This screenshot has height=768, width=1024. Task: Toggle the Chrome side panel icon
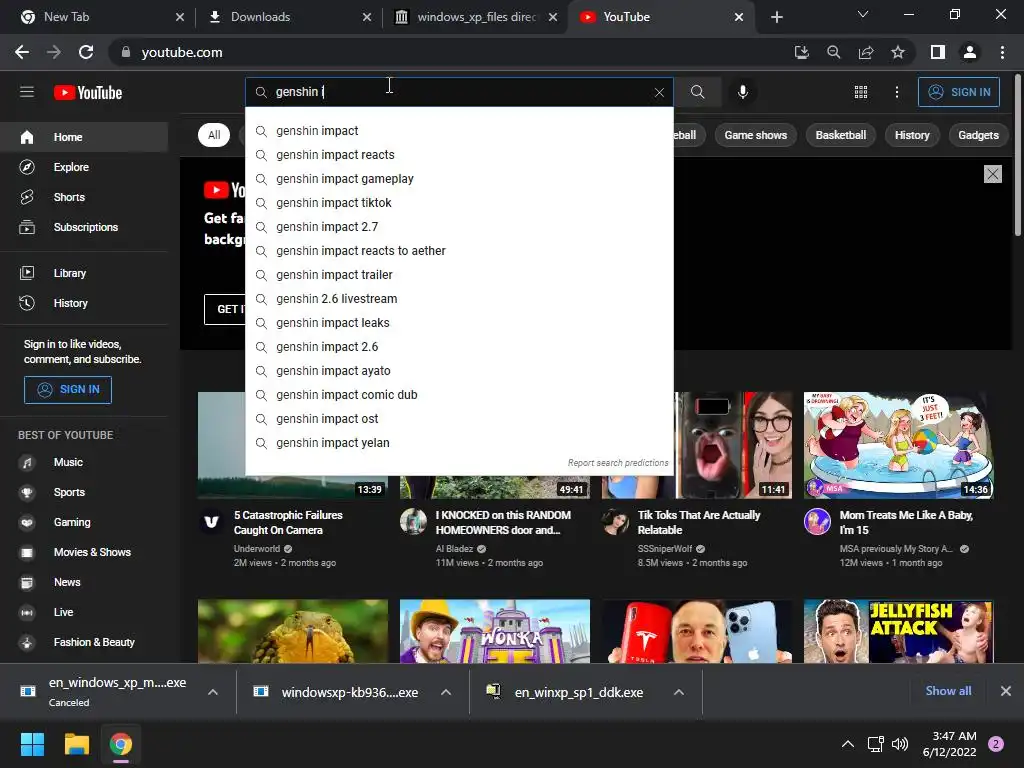coord(938,52)
